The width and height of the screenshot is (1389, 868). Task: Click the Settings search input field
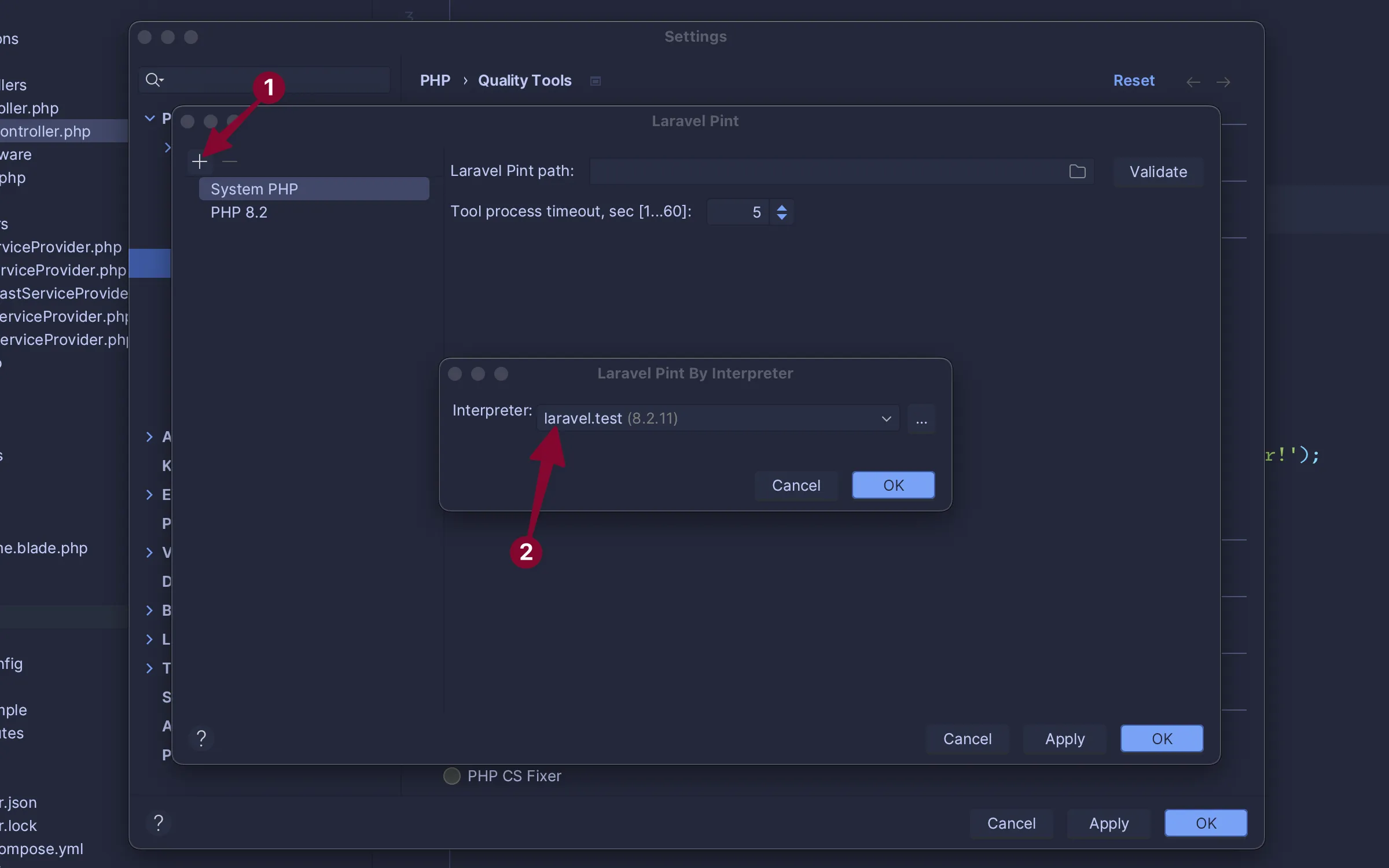(x=264, y=80)
